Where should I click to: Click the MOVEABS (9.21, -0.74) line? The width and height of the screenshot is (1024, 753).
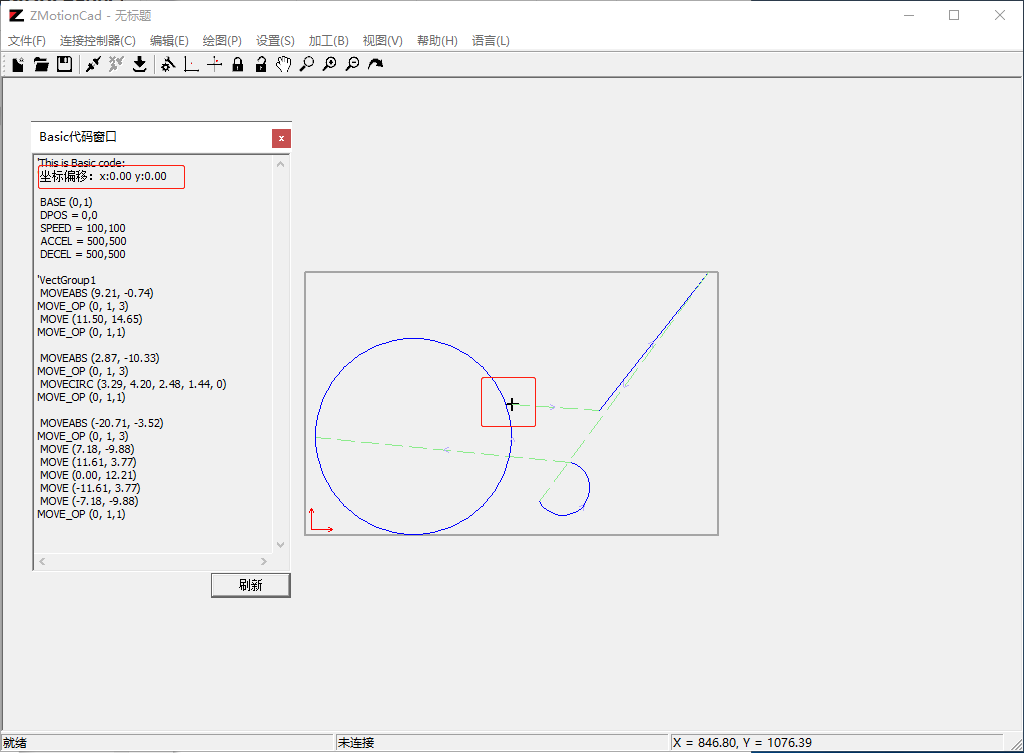(97, 293)
